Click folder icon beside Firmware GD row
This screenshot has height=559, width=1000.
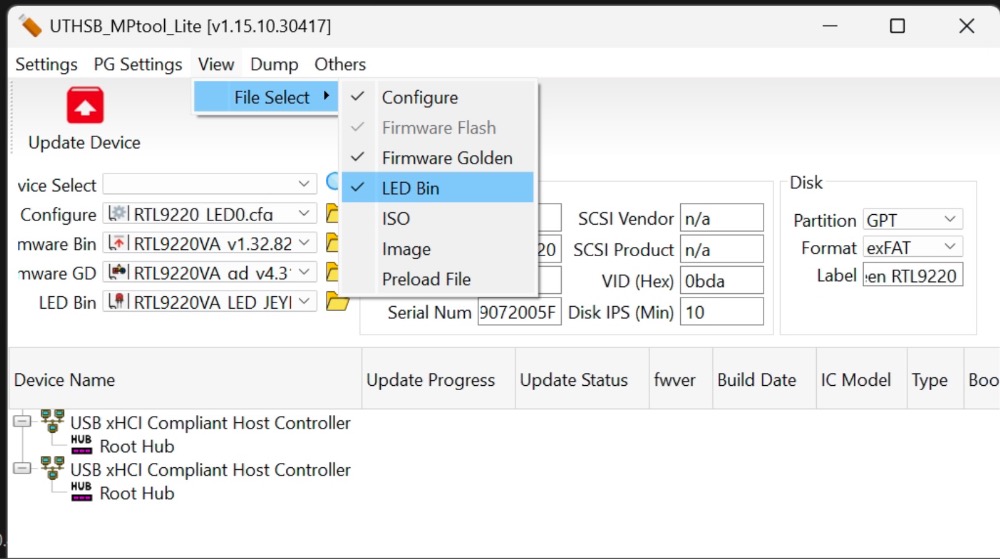(x=332, y=272)
